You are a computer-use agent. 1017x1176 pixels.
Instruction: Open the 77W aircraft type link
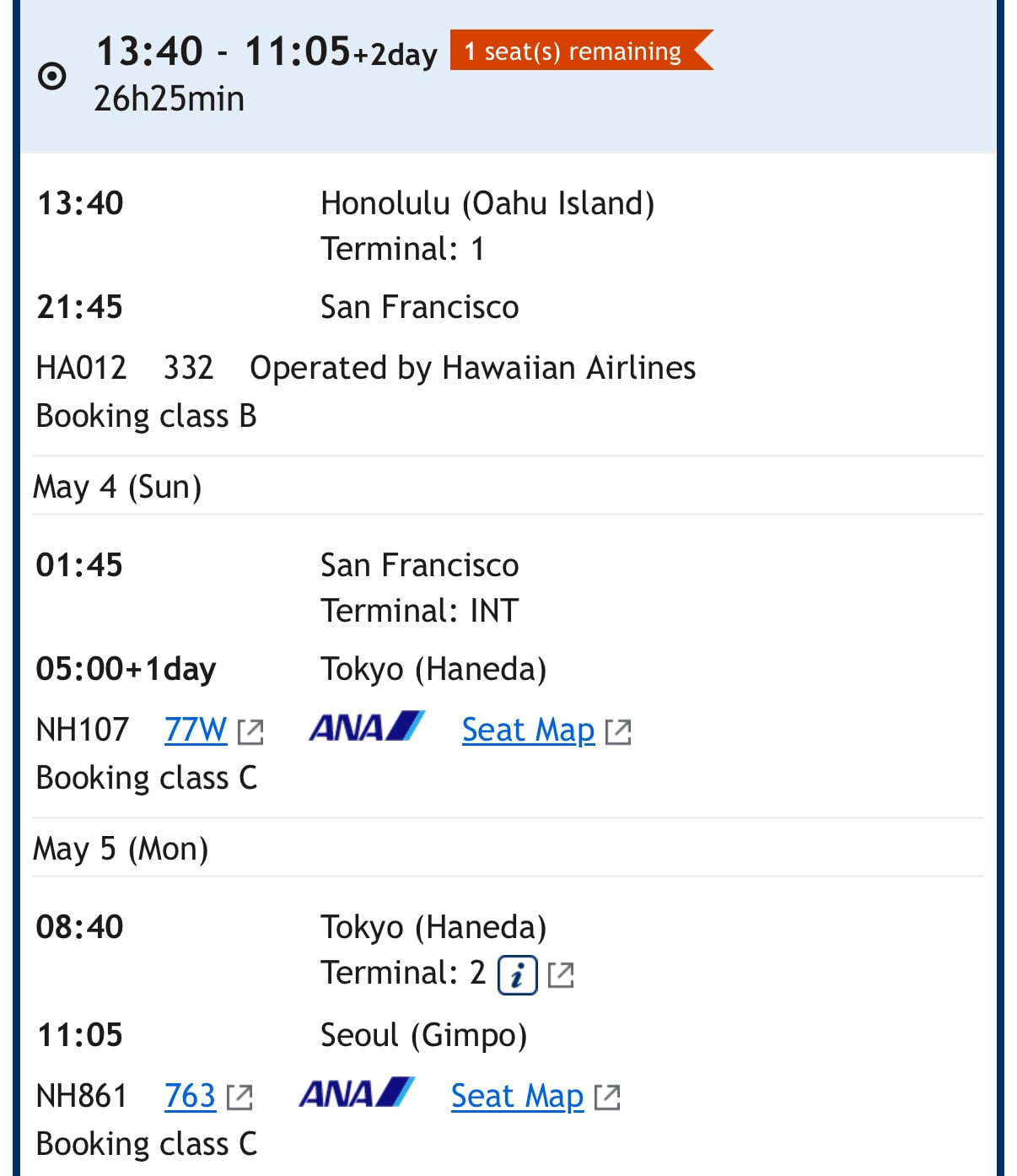coord(196,729)
